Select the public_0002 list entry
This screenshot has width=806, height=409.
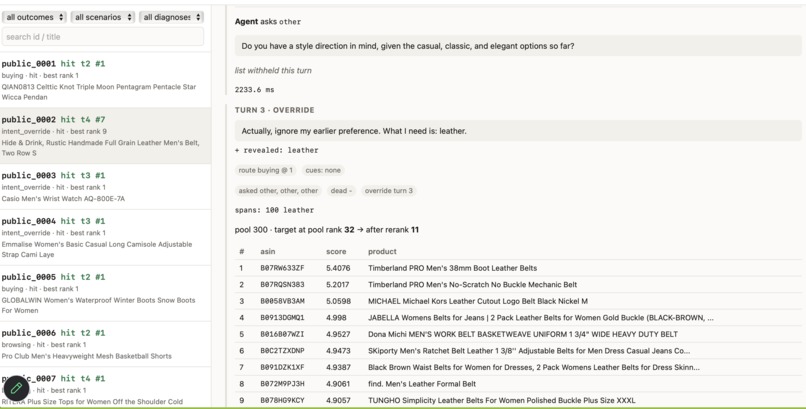pos(105,136)
